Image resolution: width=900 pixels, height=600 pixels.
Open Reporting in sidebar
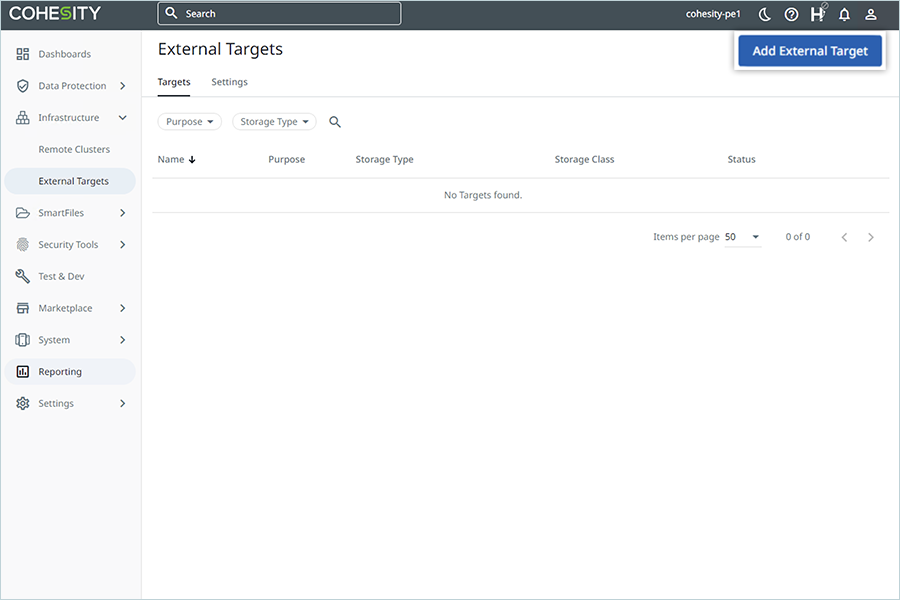(x=70, y=371)
